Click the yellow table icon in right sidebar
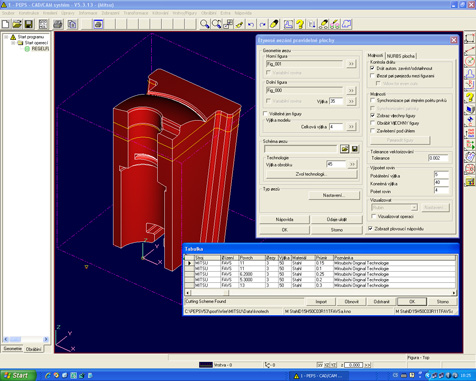The image size is (476, 381). (x=470, y=181)
